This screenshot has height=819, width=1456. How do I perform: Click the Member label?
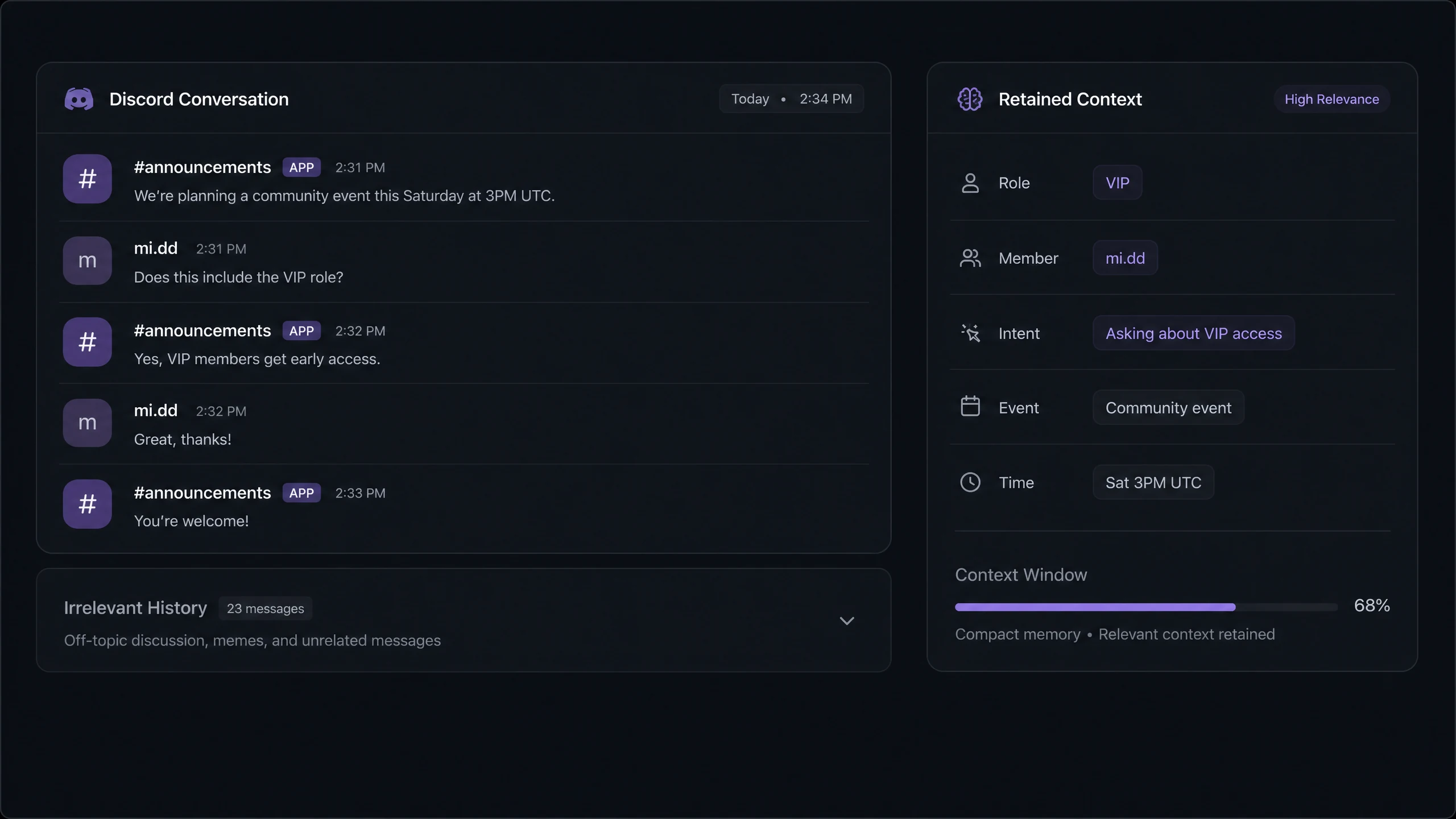(x=1028, y=258)
